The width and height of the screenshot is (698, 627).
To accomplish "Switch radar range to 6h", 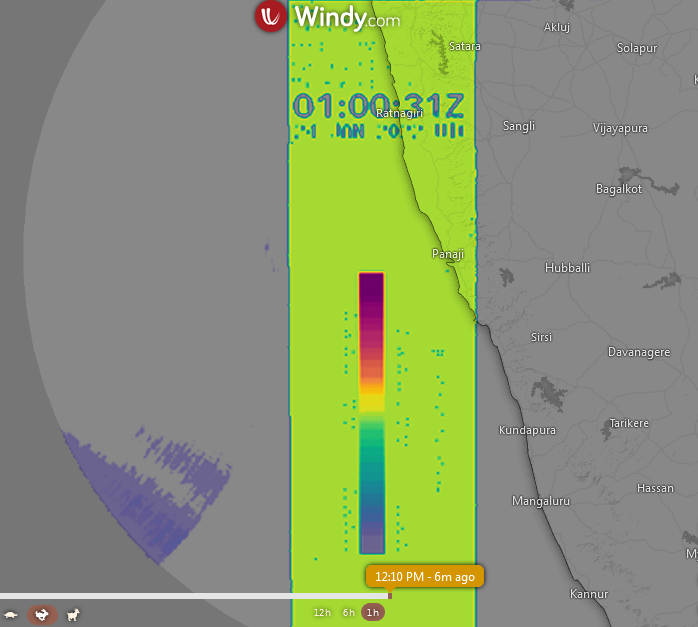I will [x=349, y=613].
